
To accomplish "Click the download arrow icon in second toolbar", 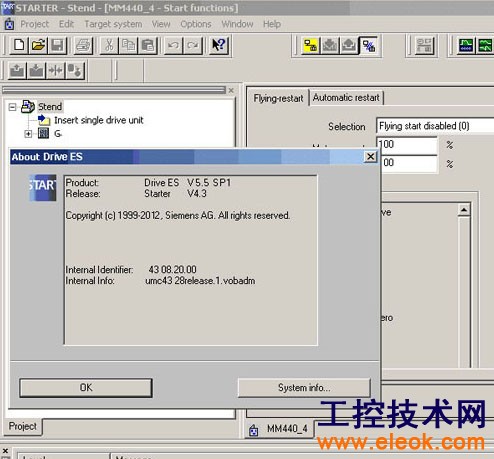I will point(36,70).
